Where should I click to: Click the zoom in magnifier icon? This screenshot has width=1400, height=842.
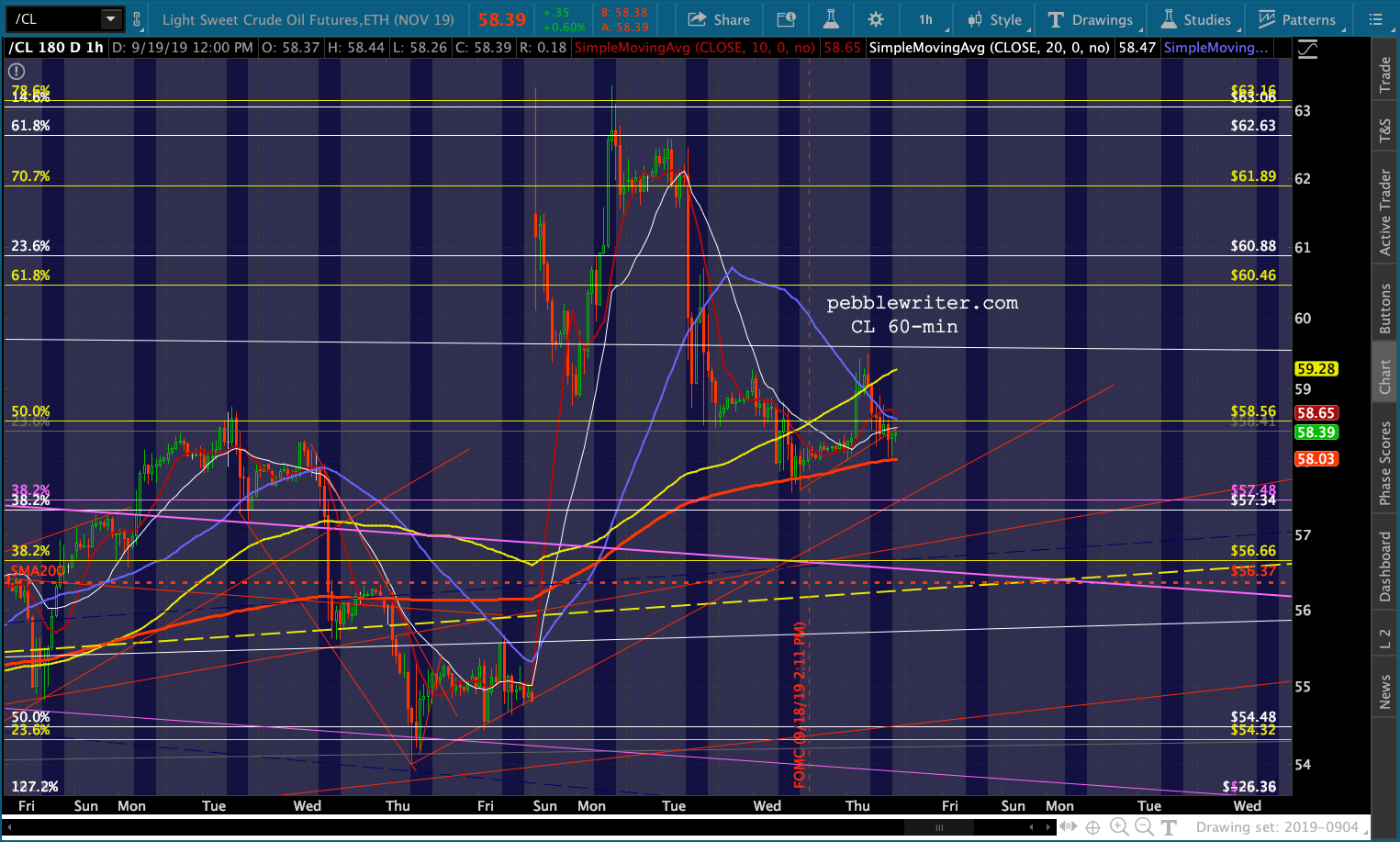[x=1118, y=826]
